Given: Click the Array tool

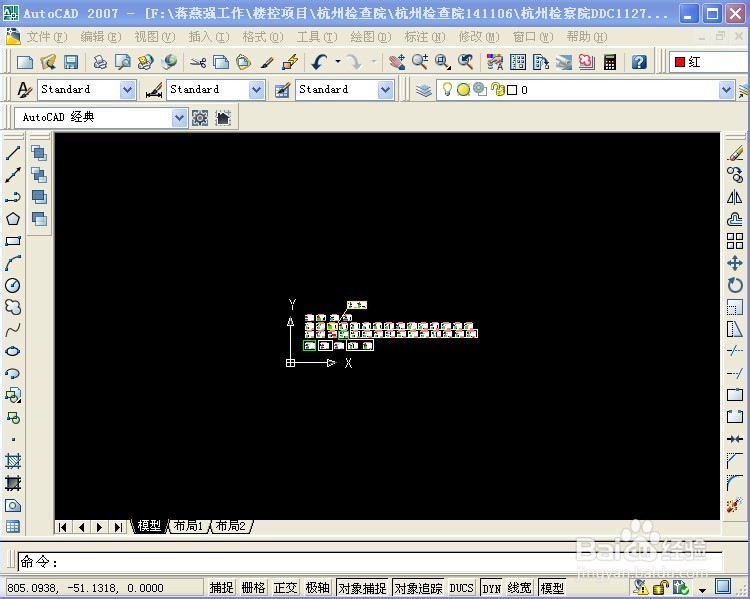Looking at the screenshot, I should tap(735, 241).
